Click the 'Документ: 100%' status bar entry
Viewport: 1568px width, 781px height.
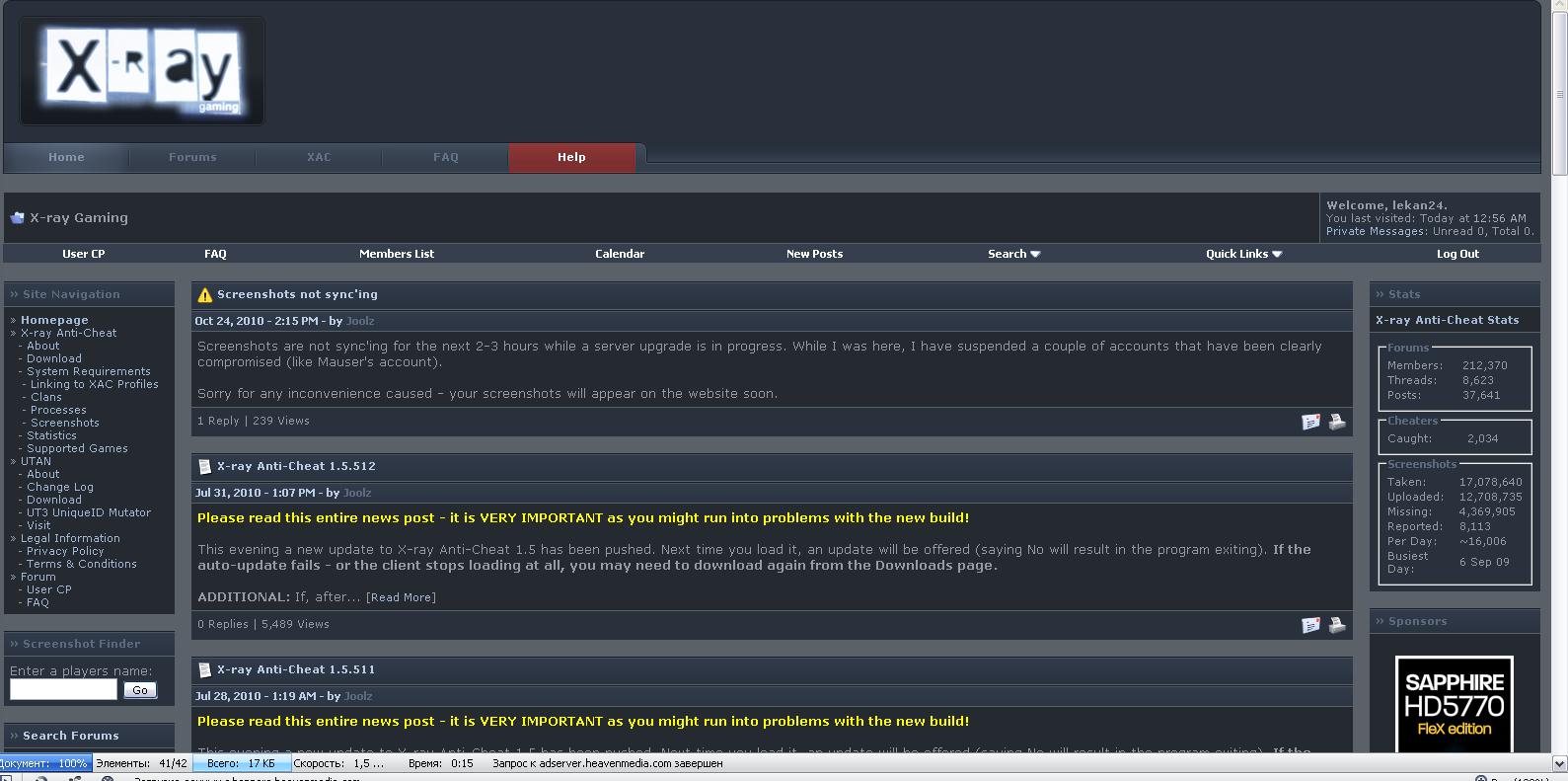(x=45, y=763)
